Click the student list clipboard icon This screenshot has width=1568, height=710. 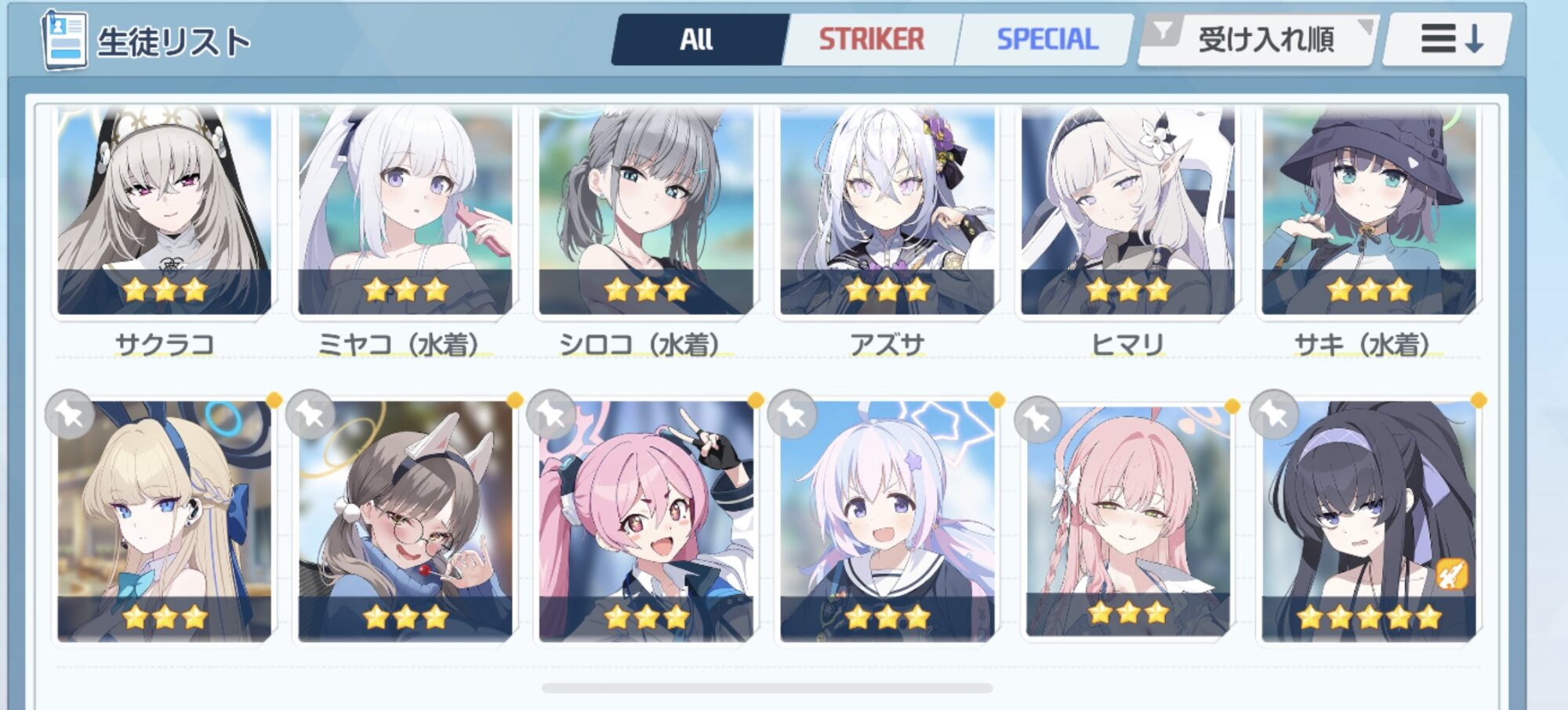click(x=64, y=39)
